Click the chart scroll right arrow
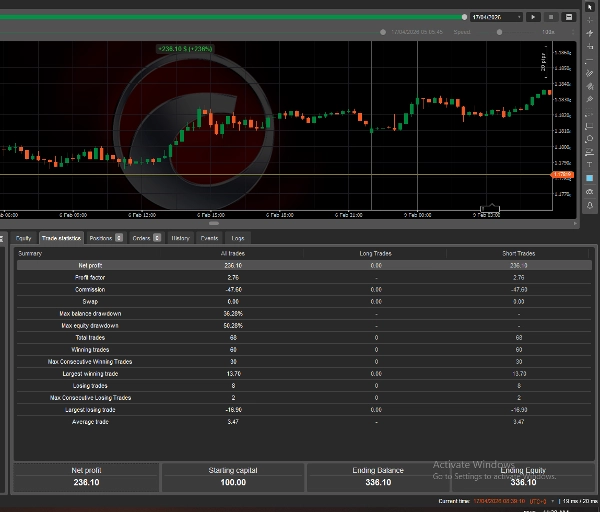The image size is (600, 512). [x=575, y=223]
